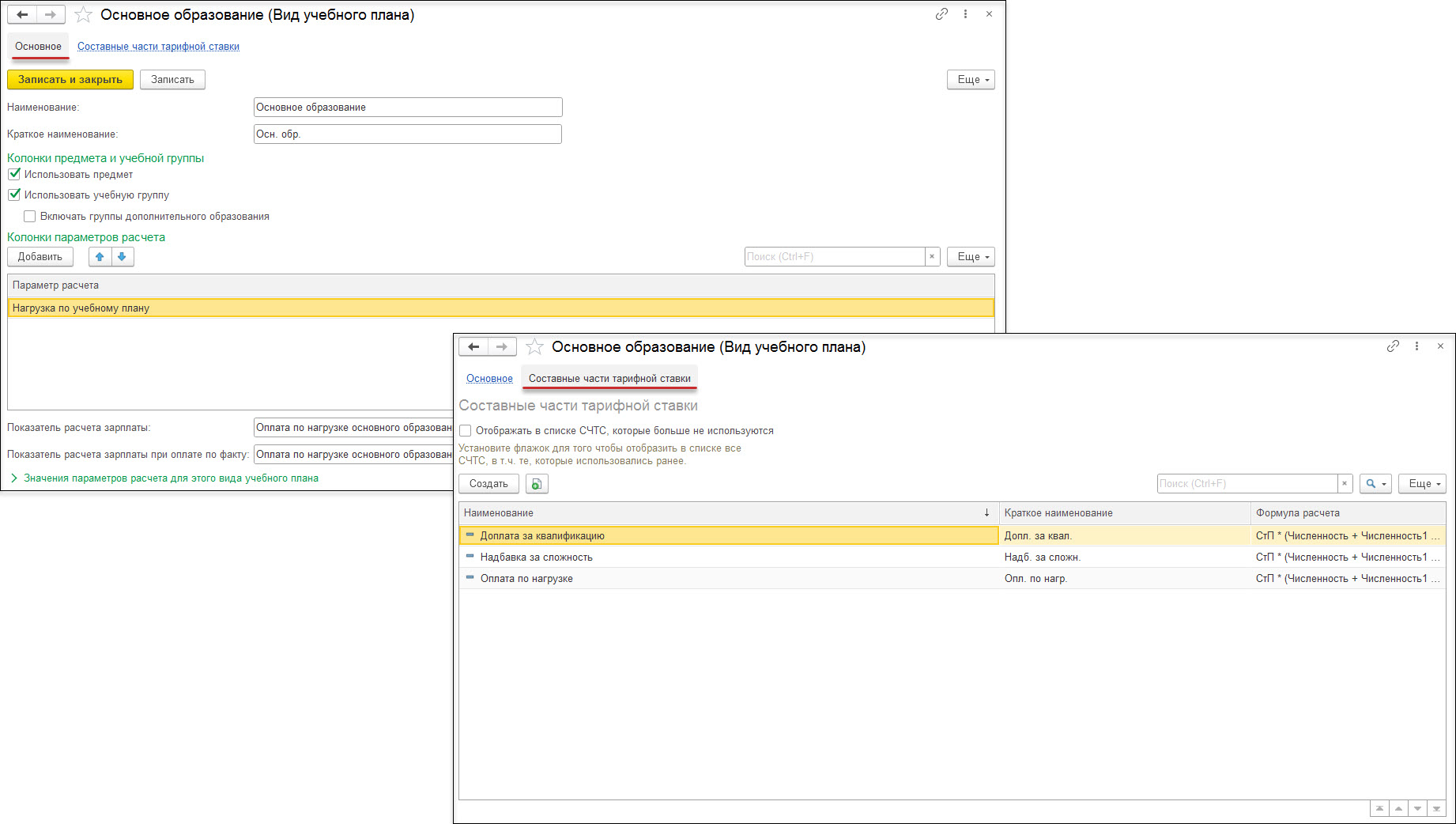Jump to first row of list

[x=1379, y=808]
